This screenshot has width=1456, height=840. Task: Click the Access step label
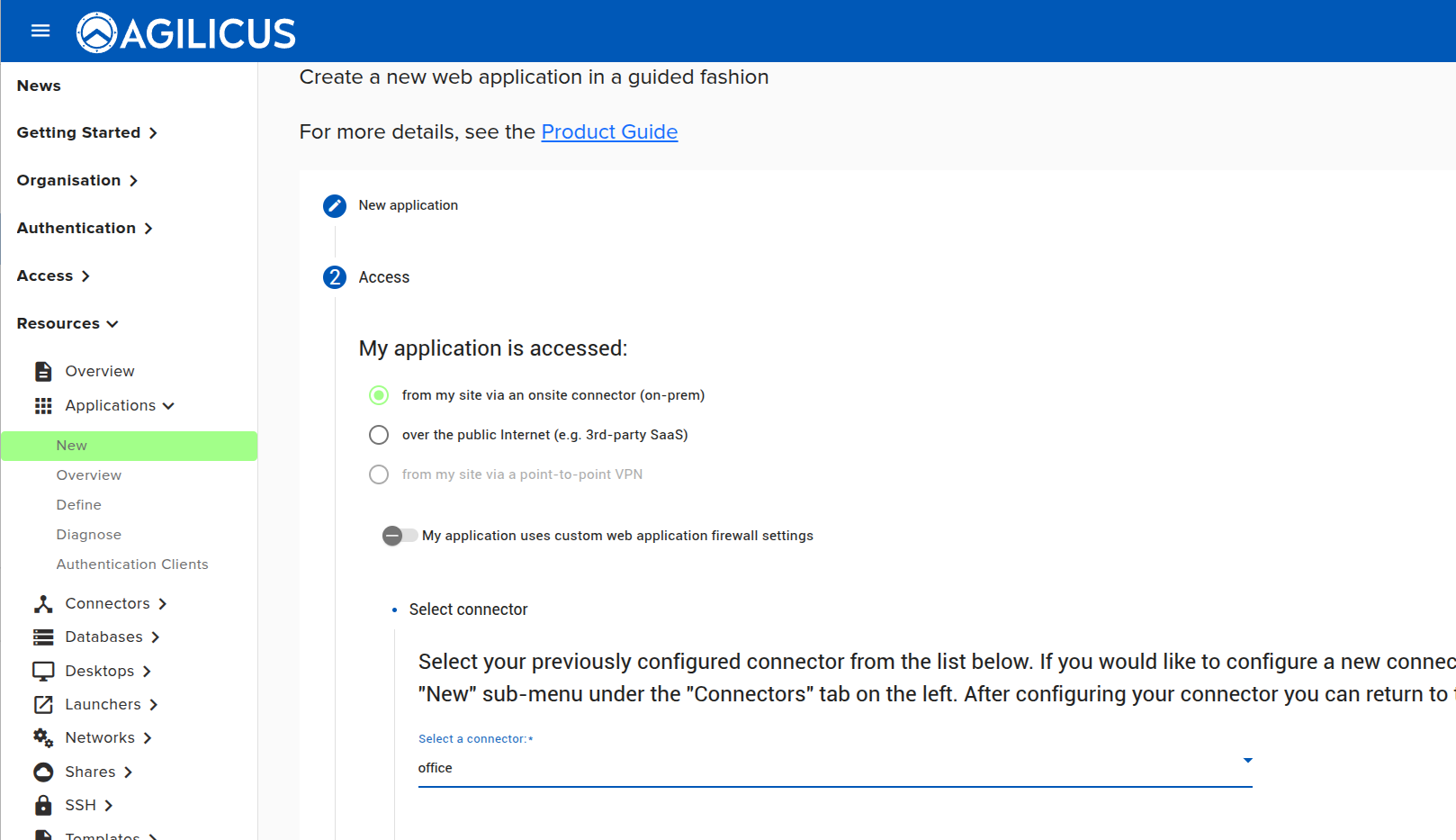point(384,277)
